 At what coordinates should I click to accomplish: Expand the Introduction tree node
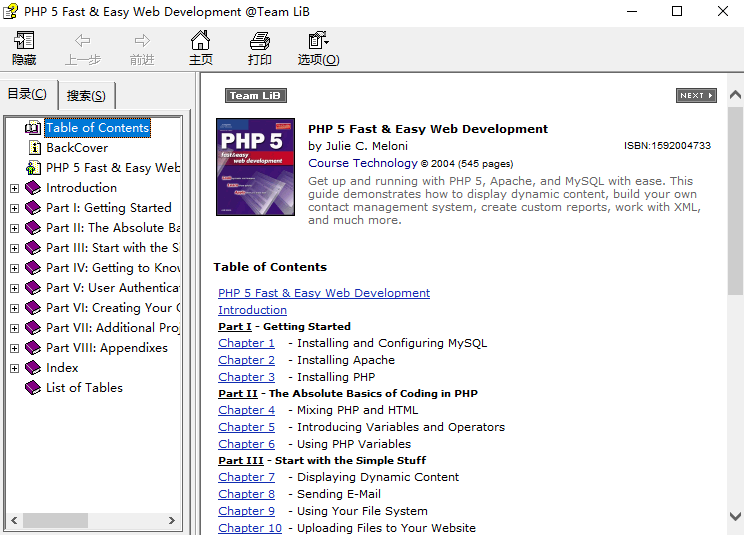pos(14,188)
